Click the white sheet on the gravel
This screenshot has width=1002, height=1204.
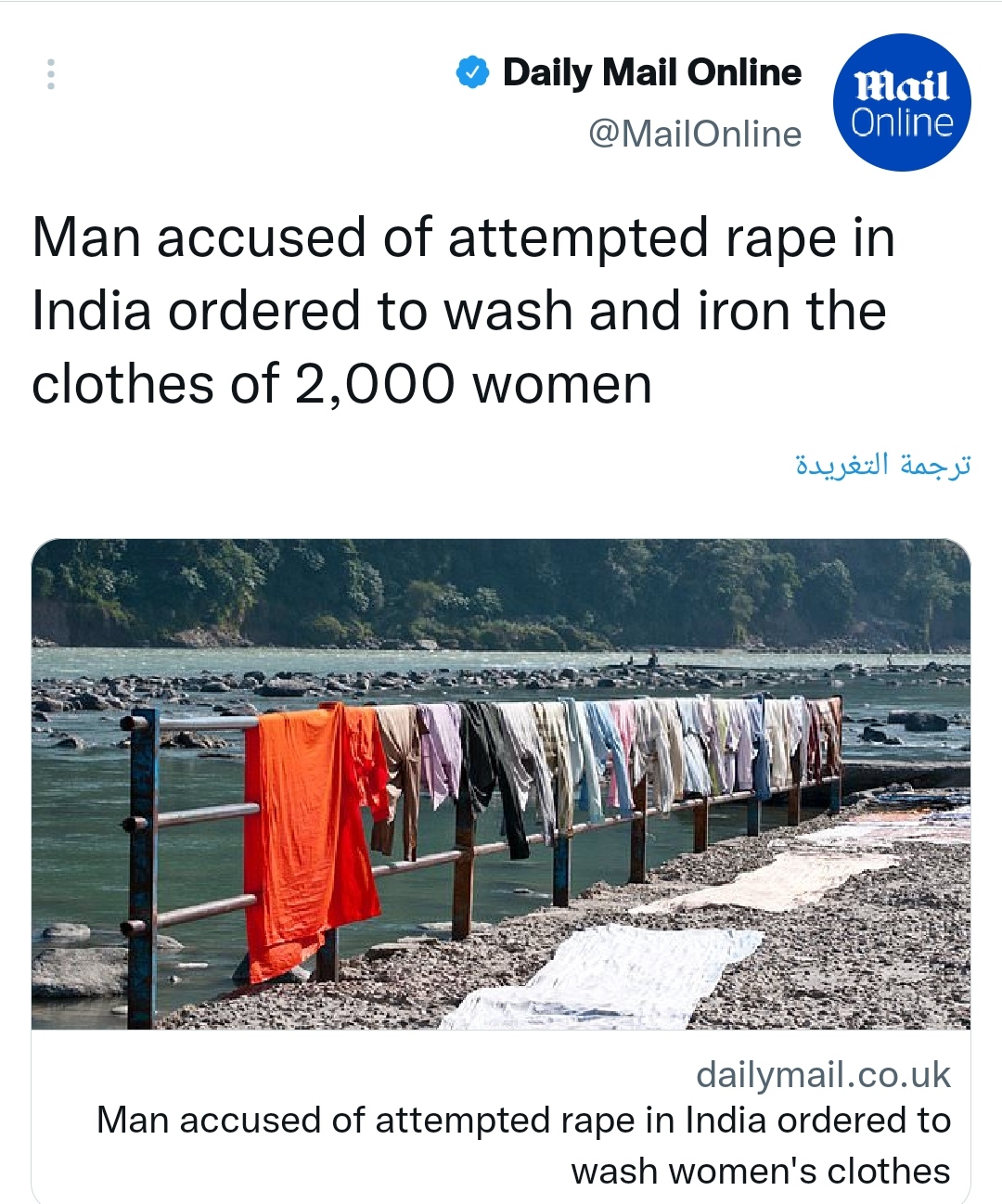pos(603,979)
